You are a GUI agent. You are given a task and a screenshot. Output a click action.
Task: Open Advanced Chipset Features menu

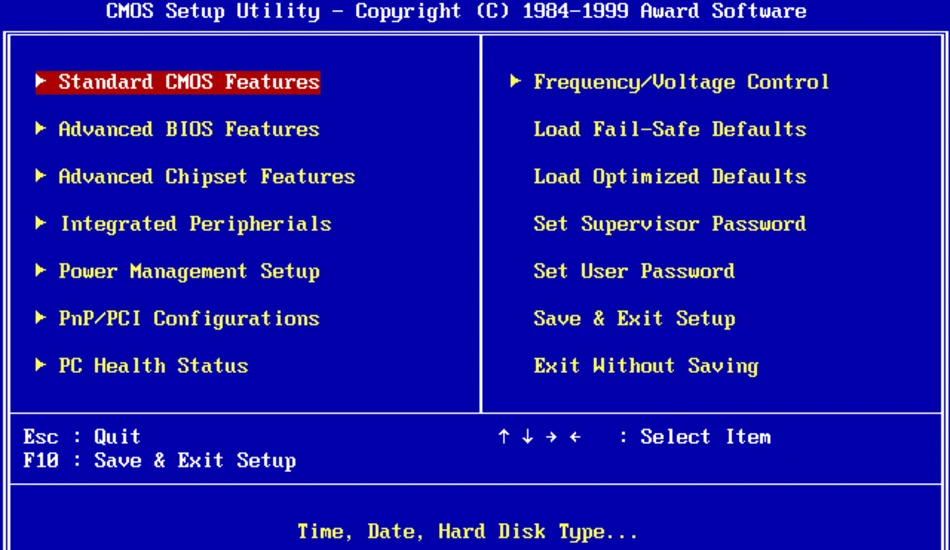(x=207, y=176)
